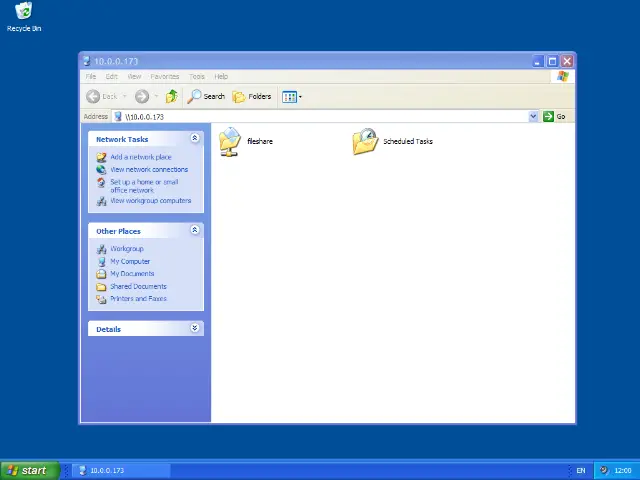
Task: Open the Tools menu
Action: tap(197, 77)
